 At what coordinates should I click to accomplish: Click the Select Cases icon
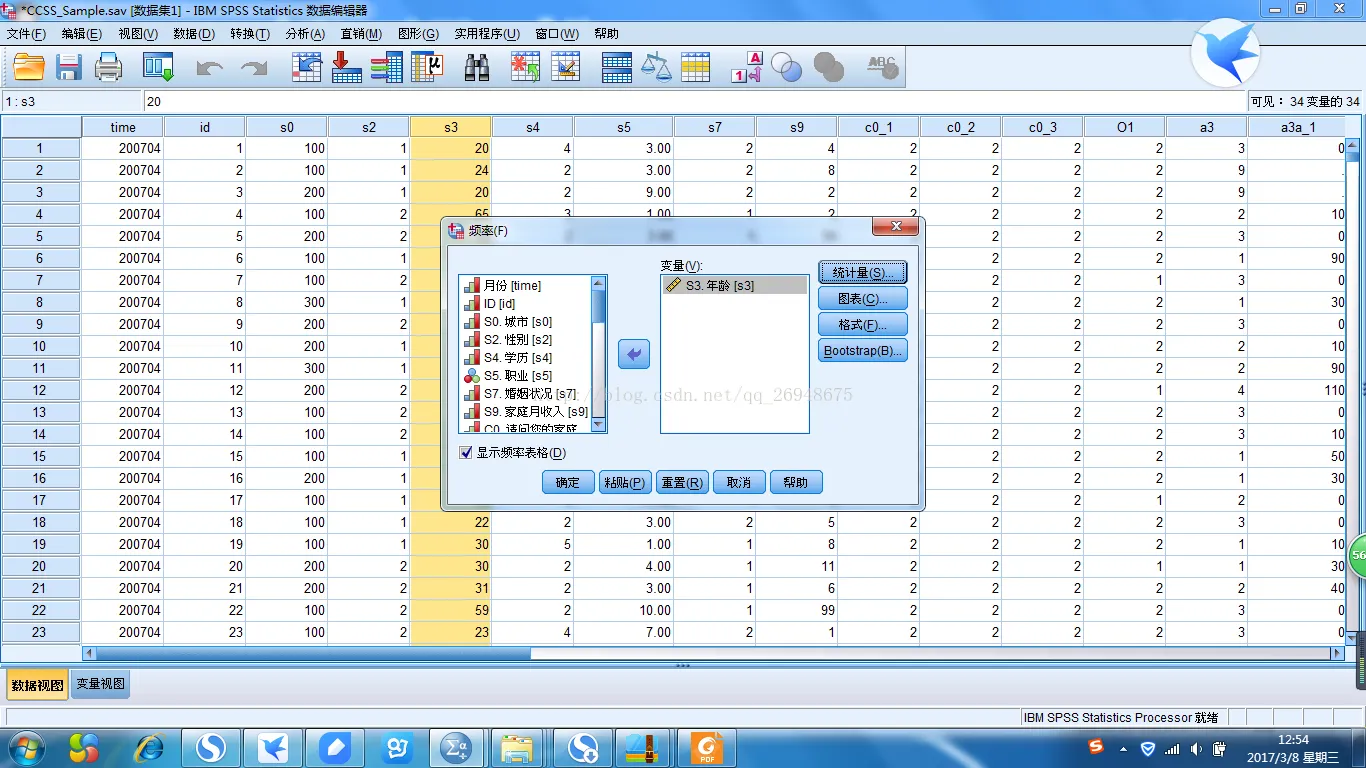[x=695, y=67]
